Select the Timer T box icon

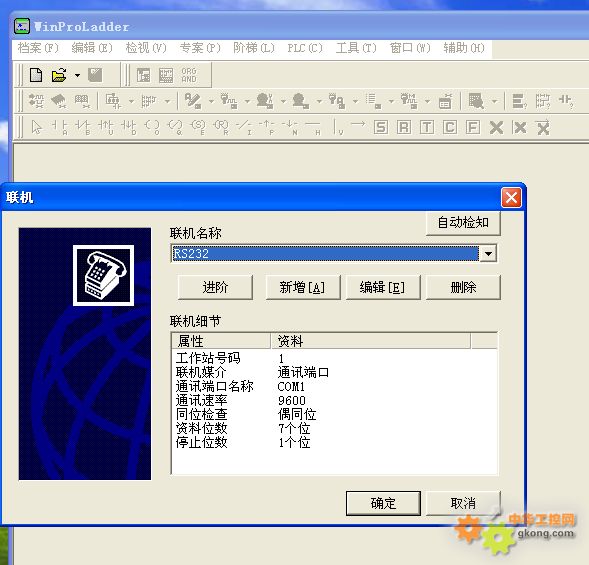click(427, 127)
